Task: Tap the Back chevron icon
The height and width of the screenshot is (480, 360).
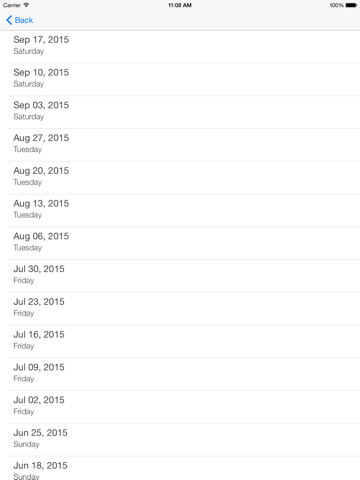Action: point(9,20)
